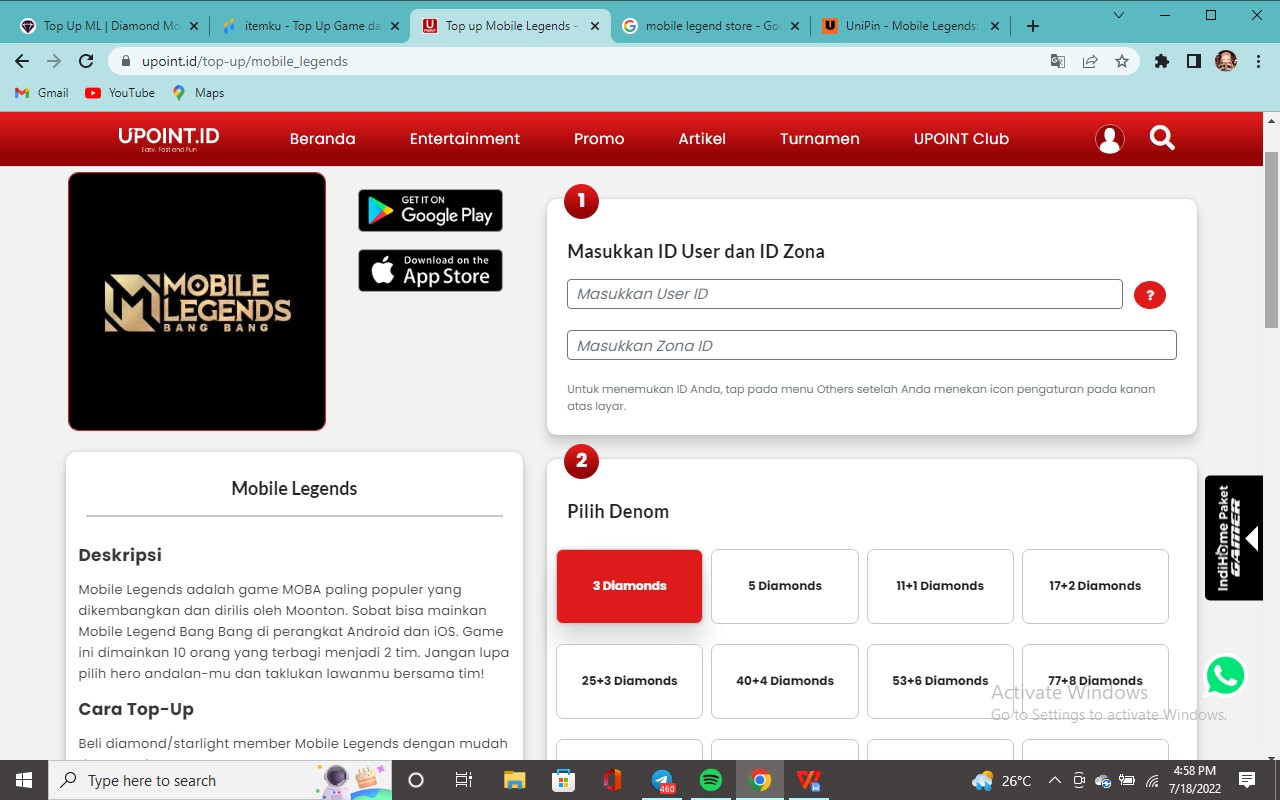This screenshot has width=1280, height=800.
Task: Open the browser extensions puzzle icon
Action: 1161,61
